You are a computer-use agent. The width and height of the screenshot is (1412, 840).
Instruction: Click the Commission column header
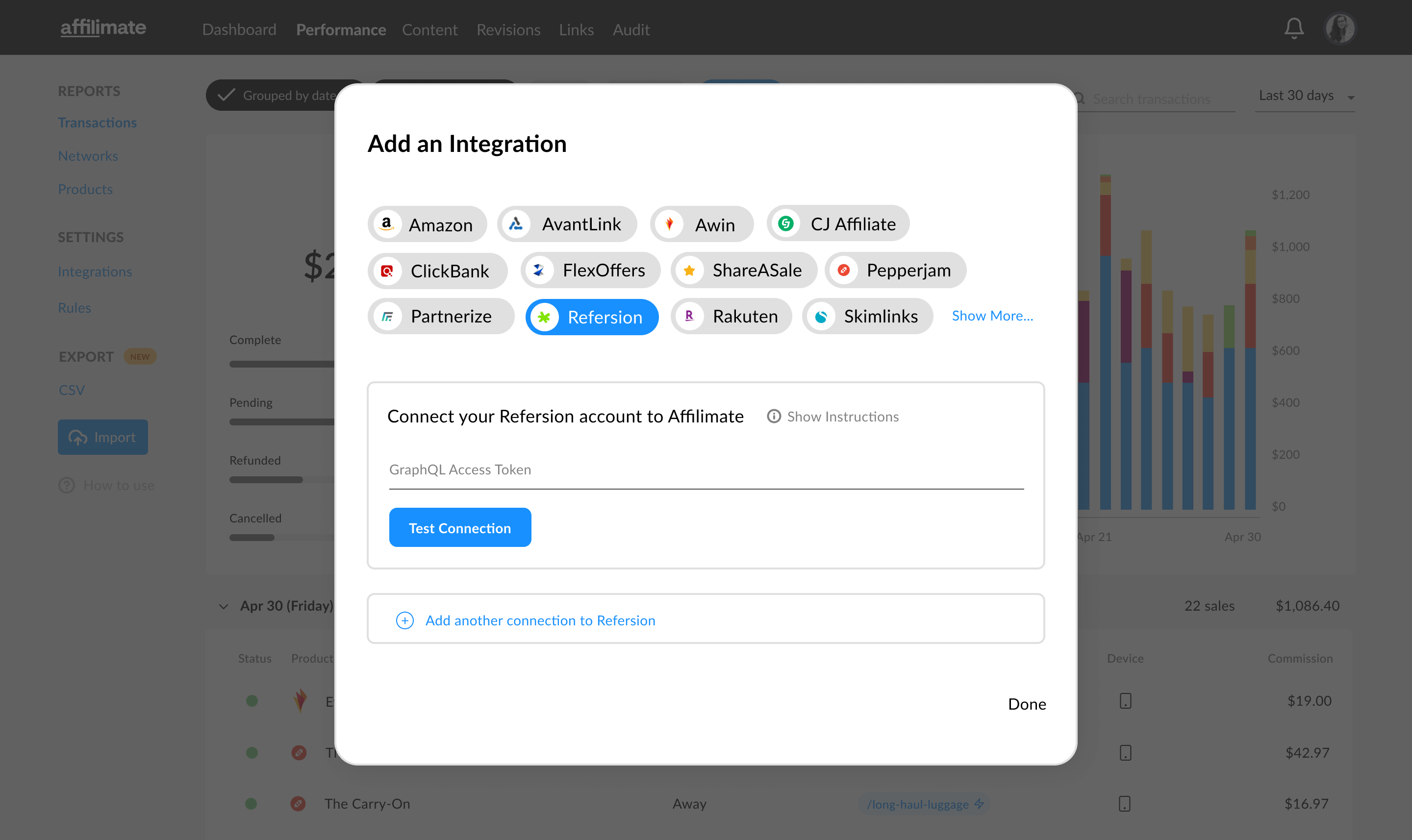click(x=1300, y=658)
